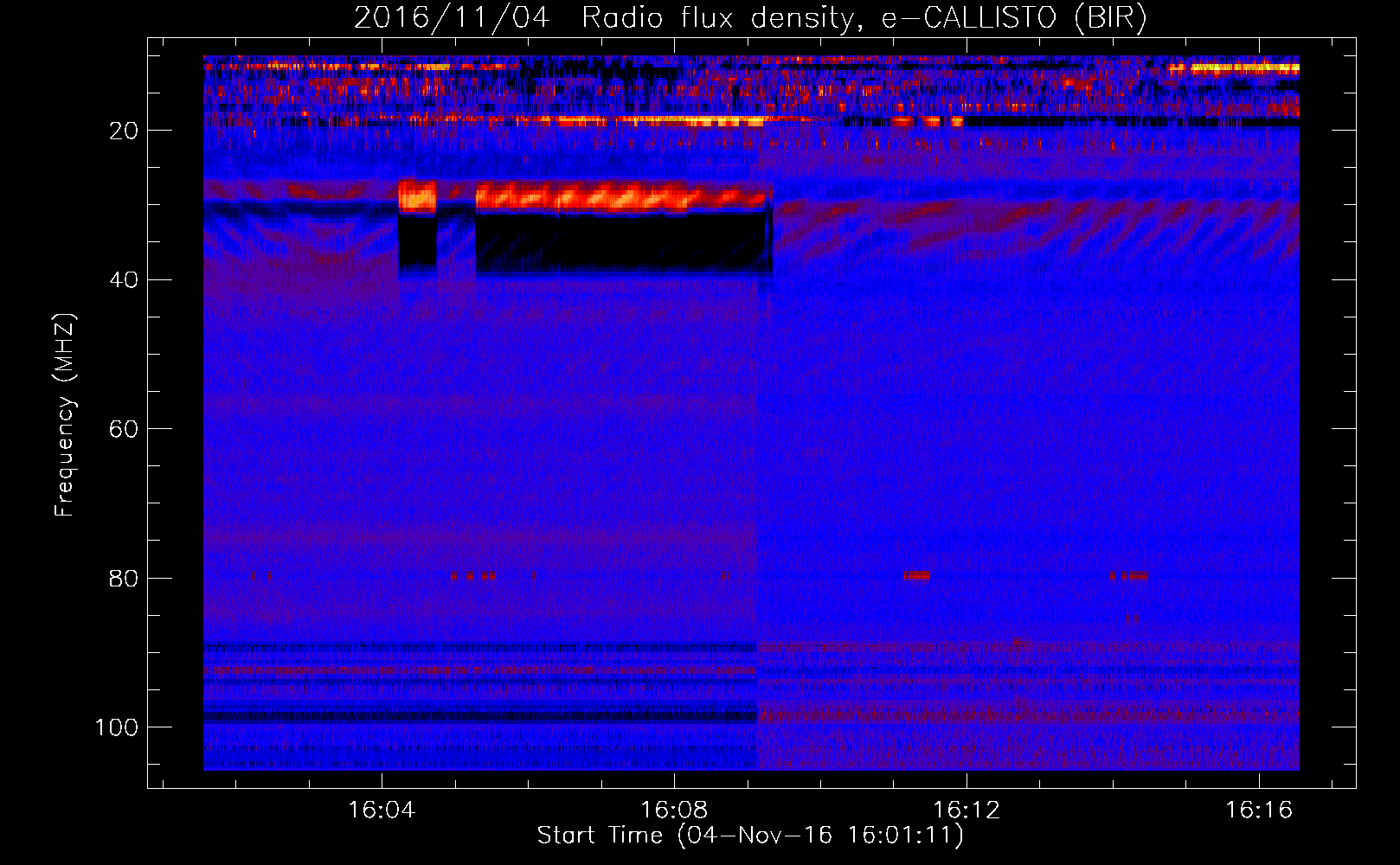Click the black saturated block below the 16:06 burst
This screenshot has width=1400, height=865.
click(x=623, y=242)
